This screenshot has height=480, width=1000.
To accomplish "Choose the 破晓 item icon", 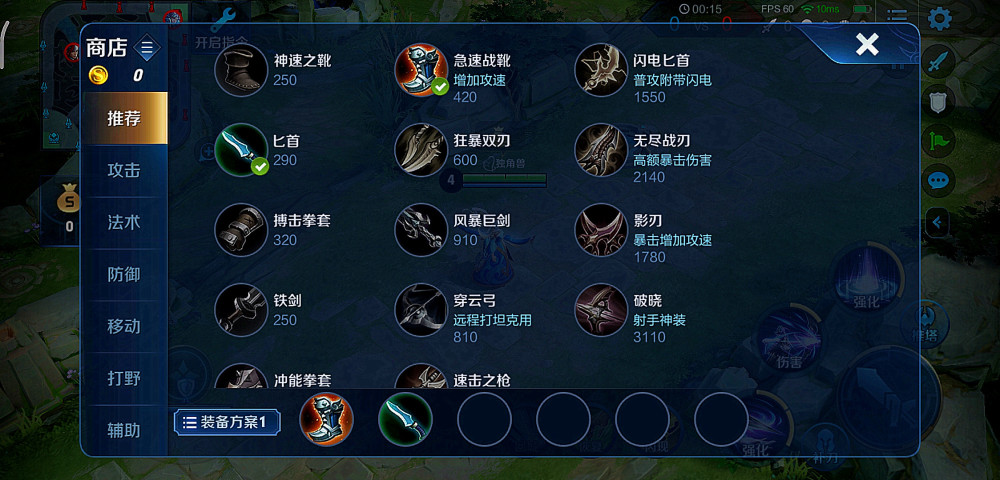I will tap(601, 309).
